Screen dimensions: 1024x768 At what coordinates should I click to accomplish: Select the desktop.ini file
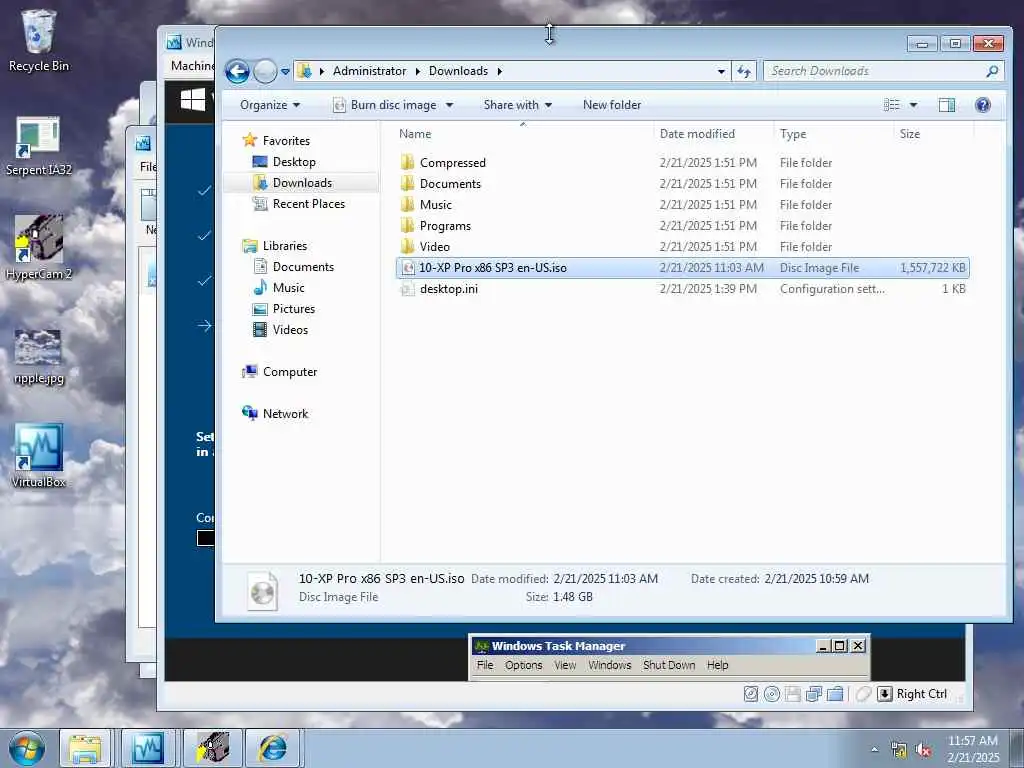(682, 289)
